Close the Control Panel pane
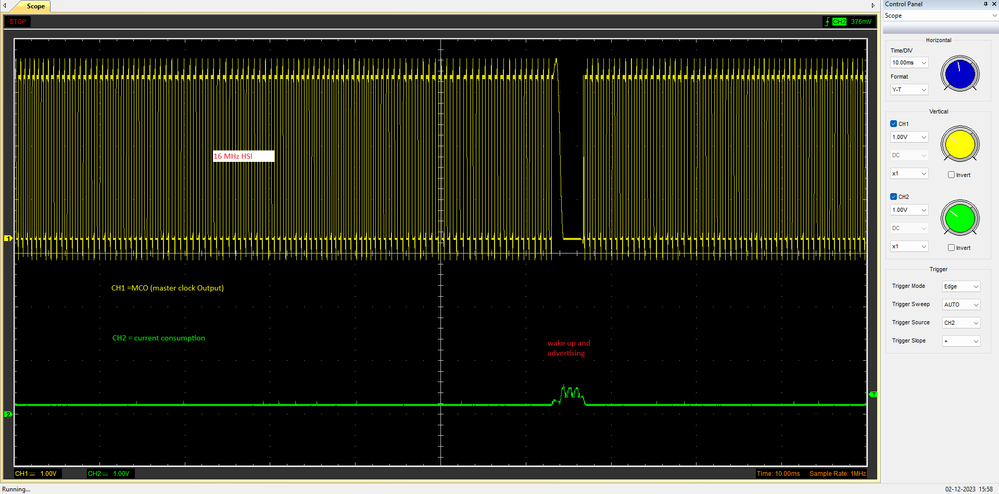Viewport: 999px width, 494px height. tap(993, 4)
